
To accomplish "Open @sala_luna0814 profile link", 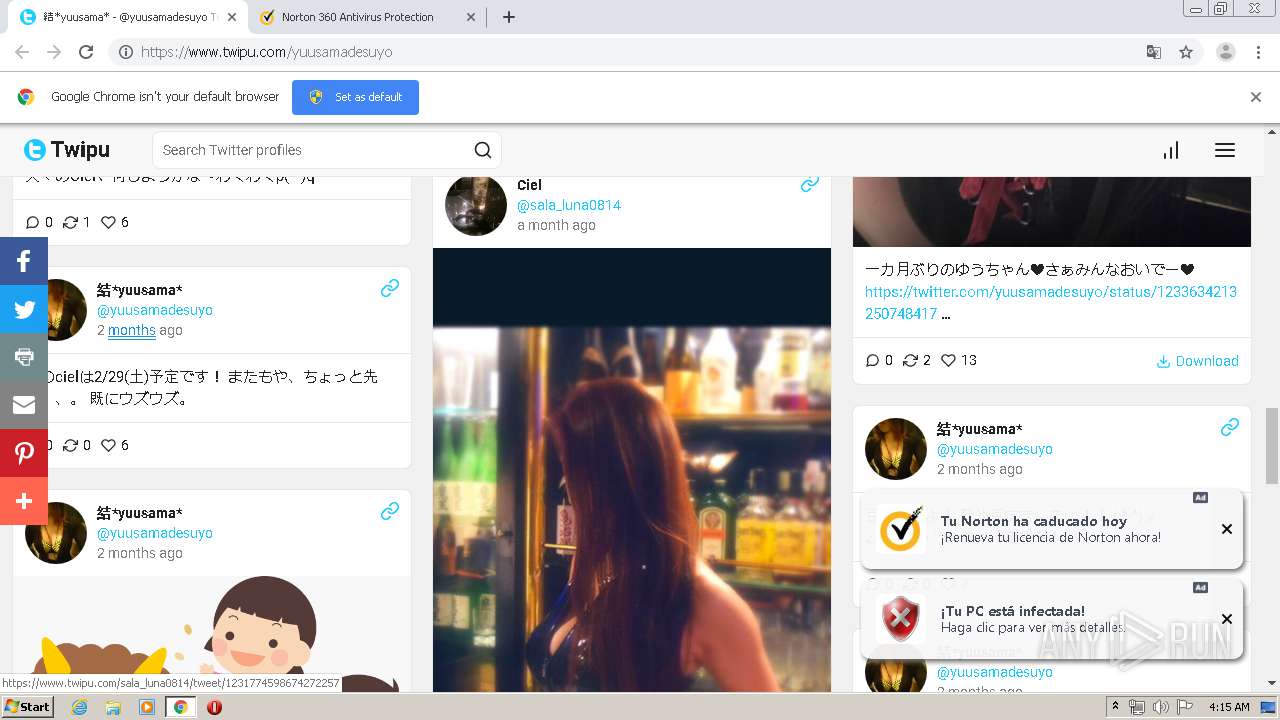I will coord(569,205).
